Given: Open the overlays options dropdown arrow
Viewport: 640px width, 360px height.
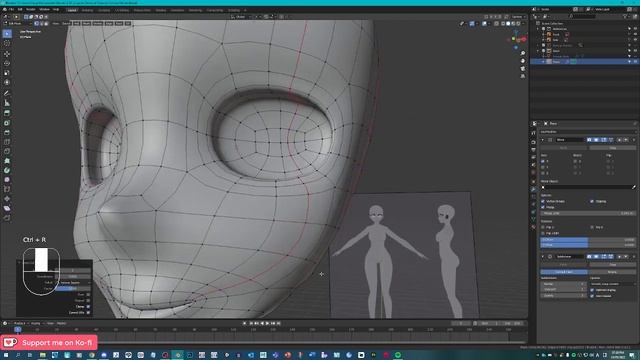Looking at the screenshot, I should 489,24.
